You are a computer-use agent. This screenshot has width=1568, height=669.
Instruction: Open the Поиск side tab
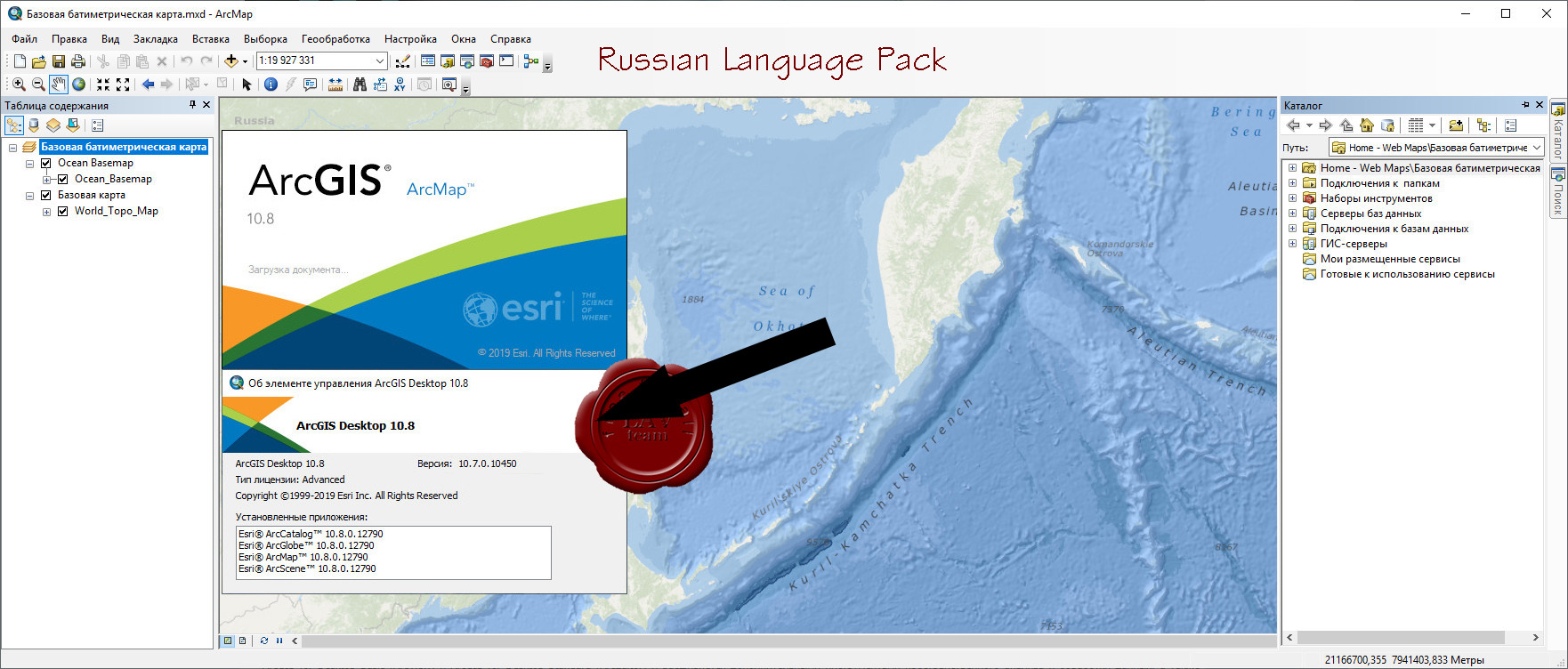click(1558, 191)
